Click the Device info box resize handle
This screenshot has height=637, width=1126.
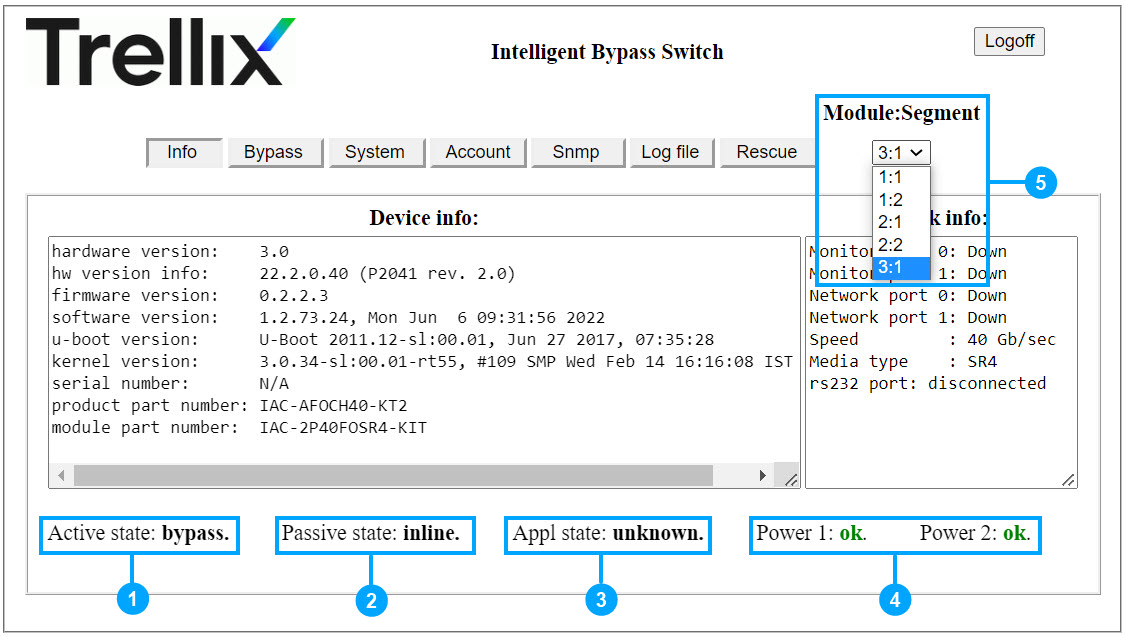(791, 479)
